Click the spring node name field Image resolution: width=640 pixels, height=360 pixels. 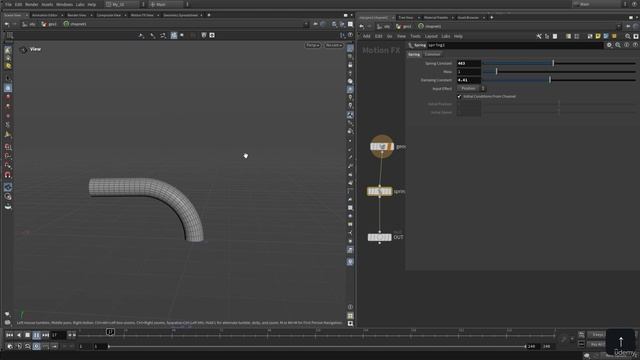point(515,45)
